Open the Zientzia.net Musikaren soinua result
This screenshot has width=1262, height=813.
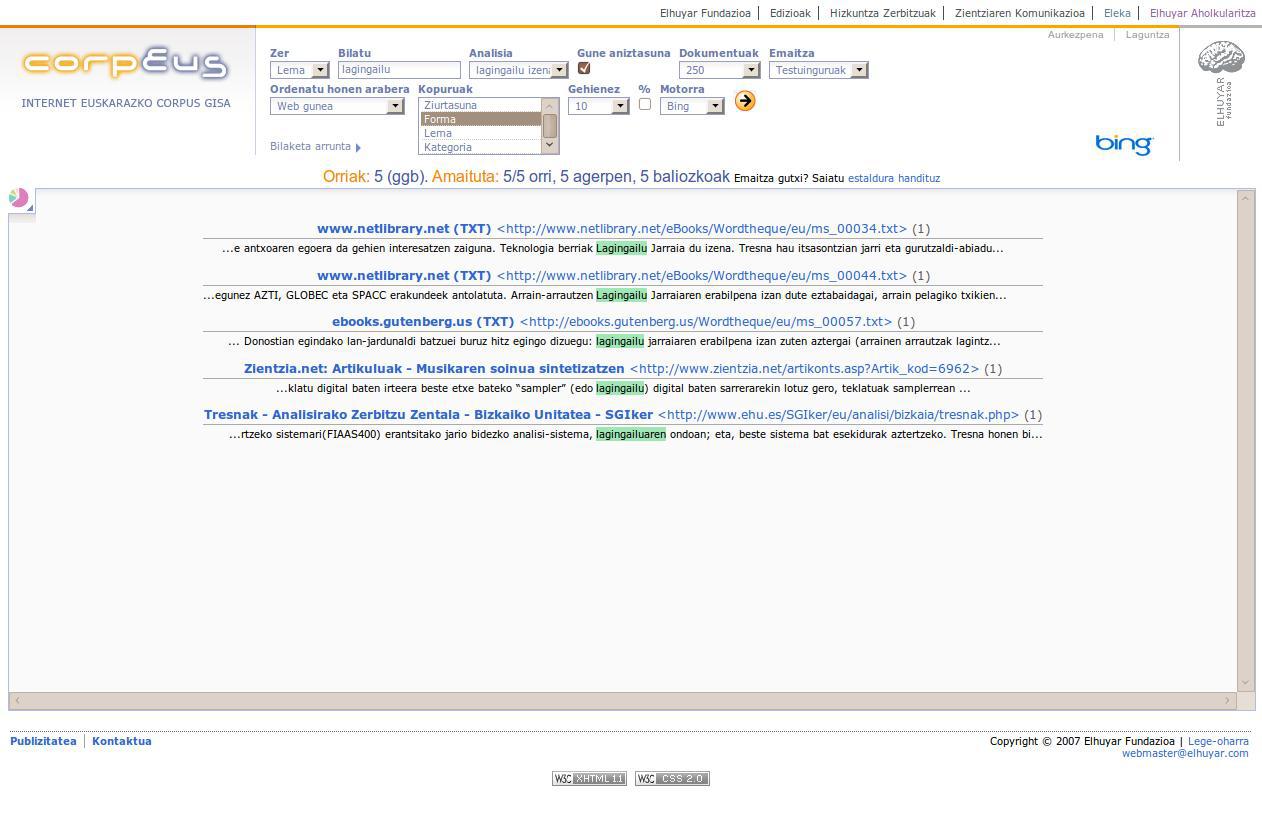tap(612, 369)
